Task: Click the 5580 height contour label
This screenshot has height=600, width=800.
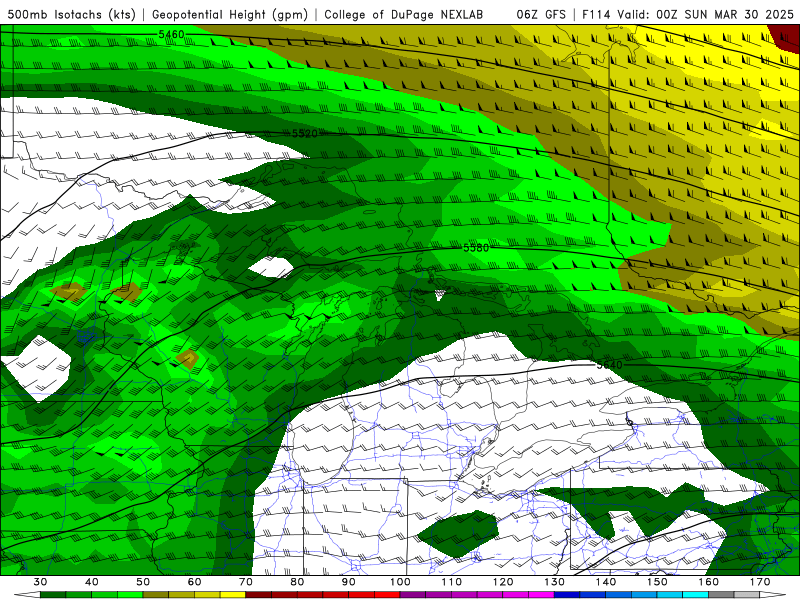Action: (x=476, y=248)
